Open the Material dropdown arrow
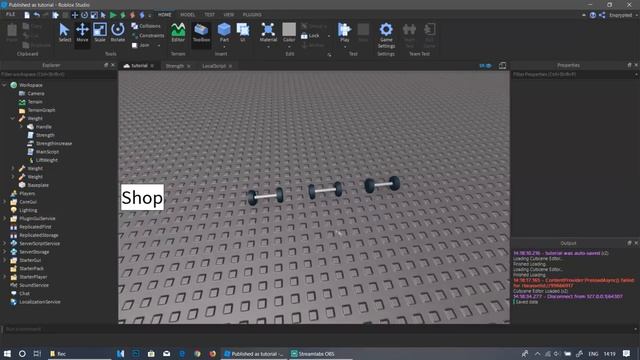The width and height of the screenshot is (640, 360). click(x=268, y=47)
